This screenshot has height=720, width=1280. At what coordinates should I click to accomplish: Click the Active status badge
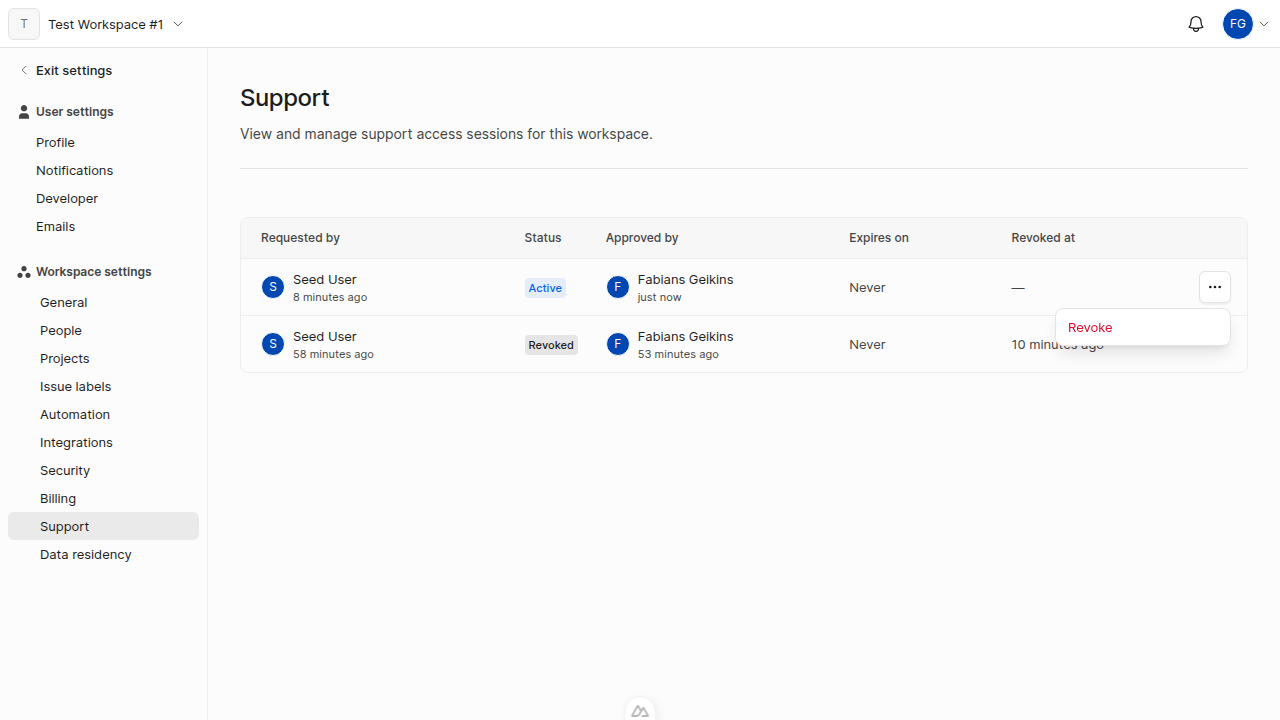point(545,287)
